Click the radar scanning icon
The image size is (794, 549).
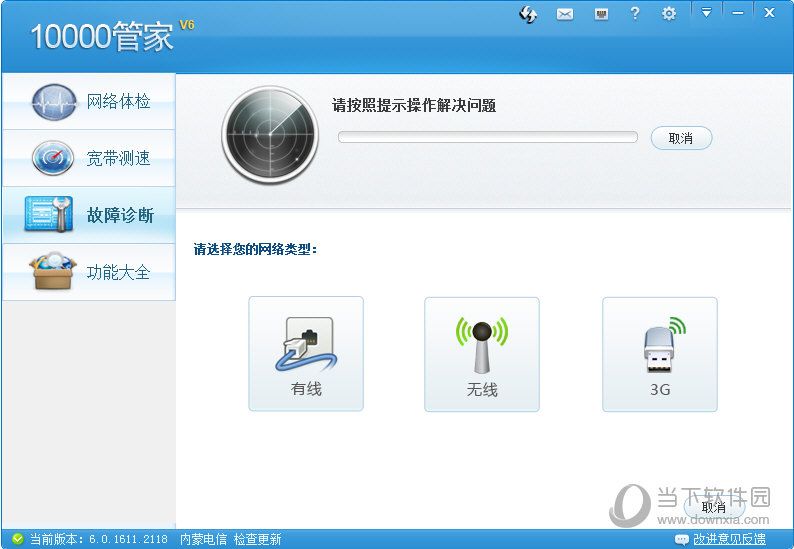click(270, 135)
